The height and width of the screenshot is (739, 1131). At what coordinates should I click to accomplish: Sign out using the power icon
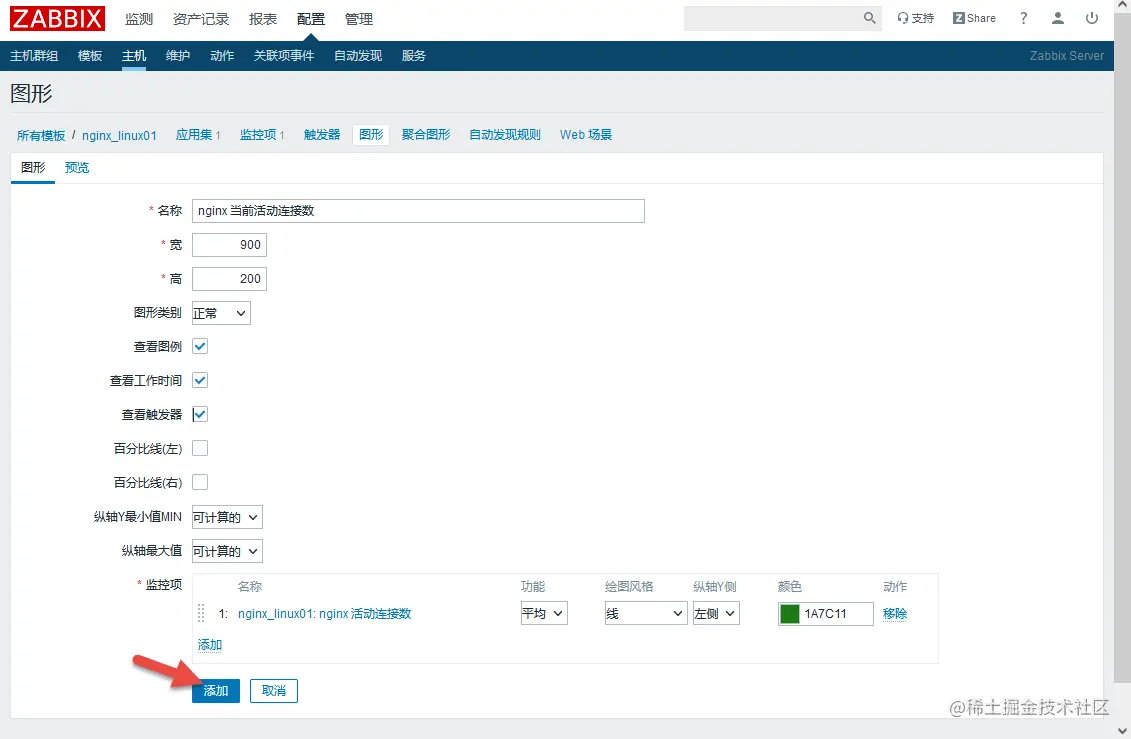tap(1092, 17)
